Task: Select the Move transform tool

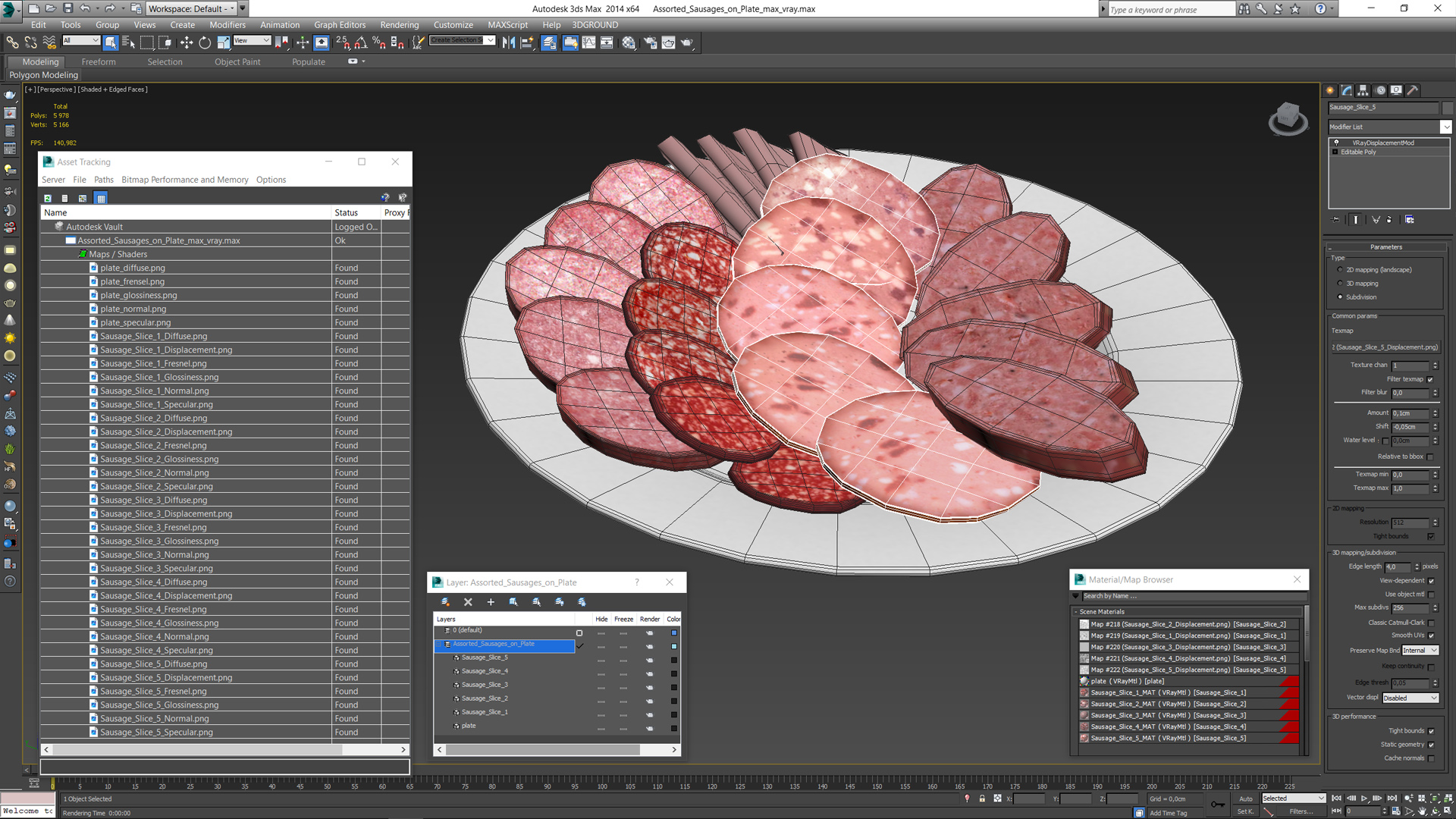Action: 187,43
